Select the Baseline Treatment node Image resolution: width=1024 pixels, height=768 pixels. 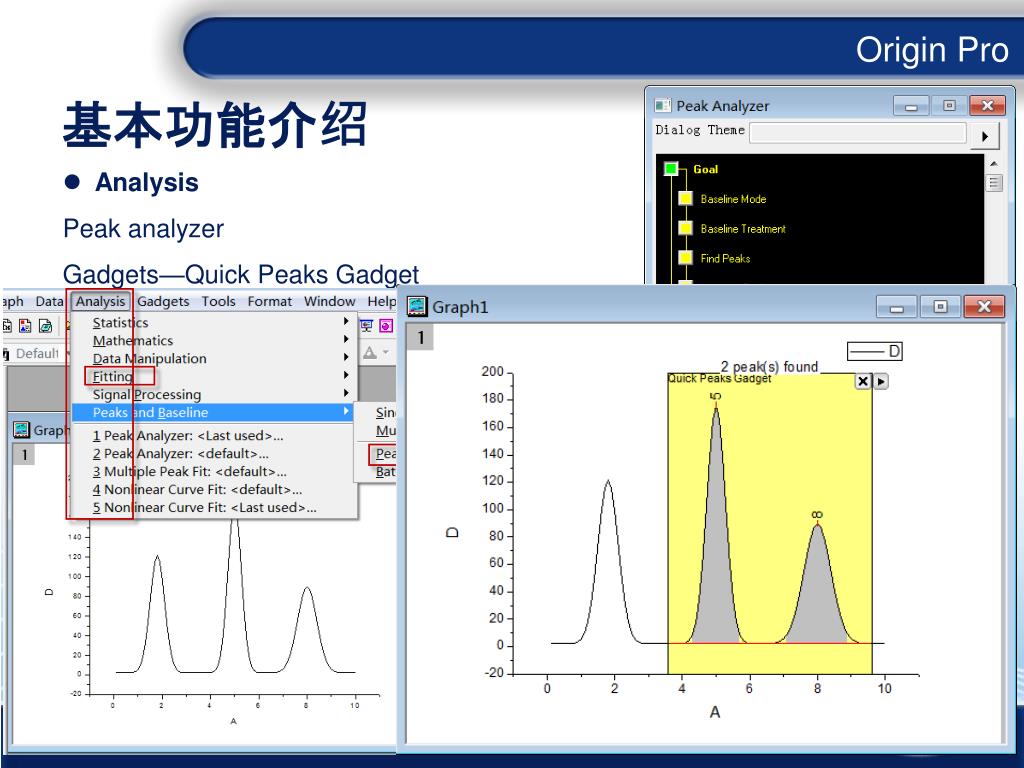[685, 228]
